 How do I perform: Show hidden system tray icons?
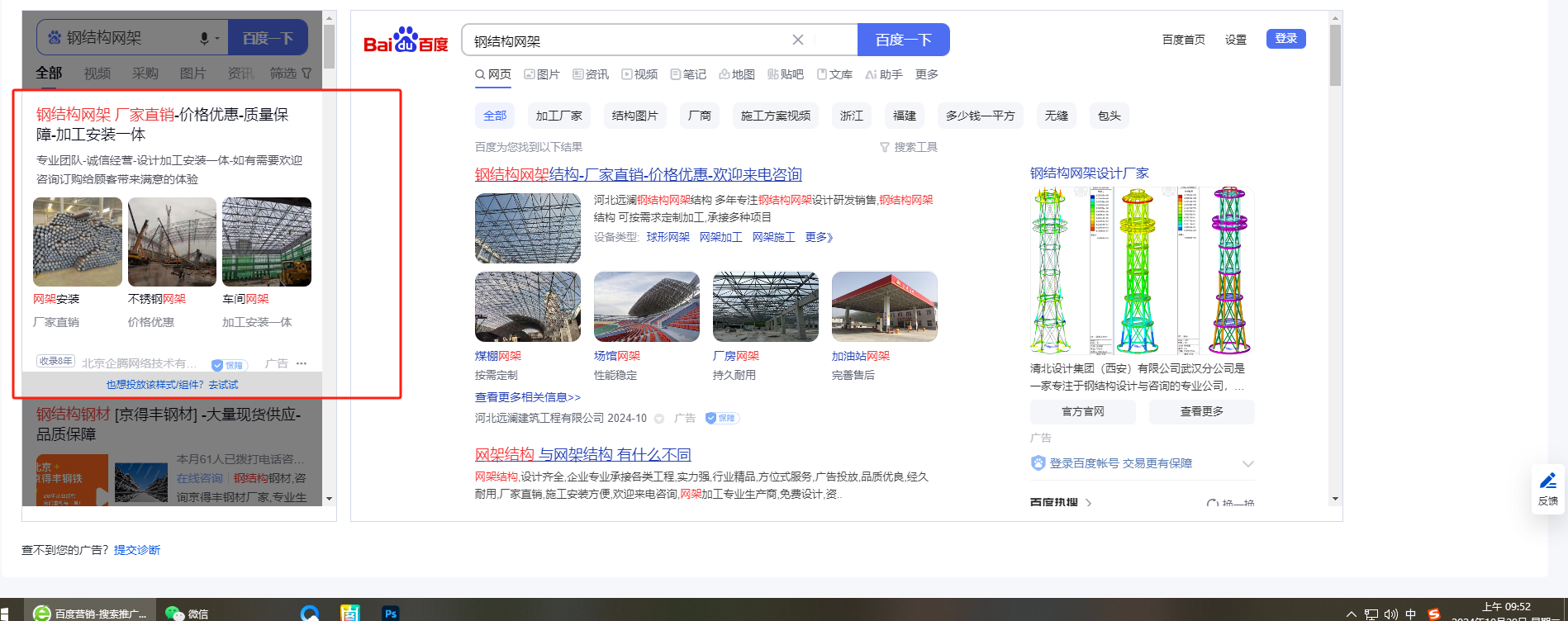[x=1352, y=614]
